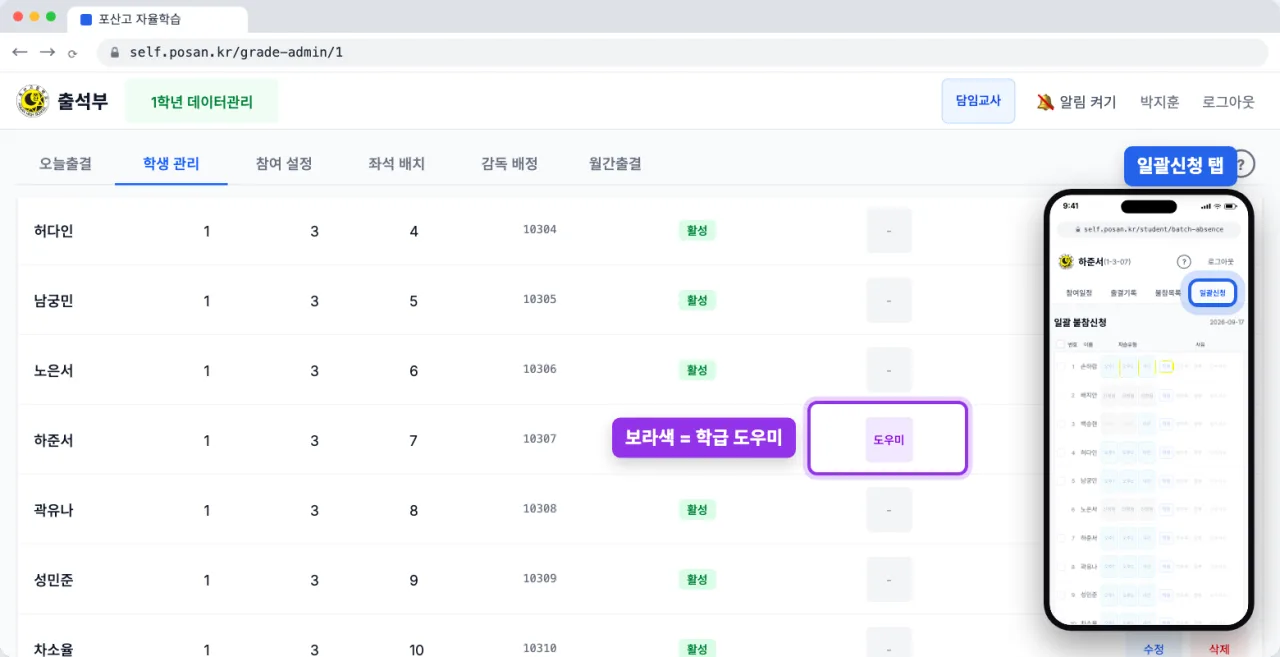Click the 활성 badge in 곽유나's row
This screenshot has width=1280, height=657.
point(697,510)
